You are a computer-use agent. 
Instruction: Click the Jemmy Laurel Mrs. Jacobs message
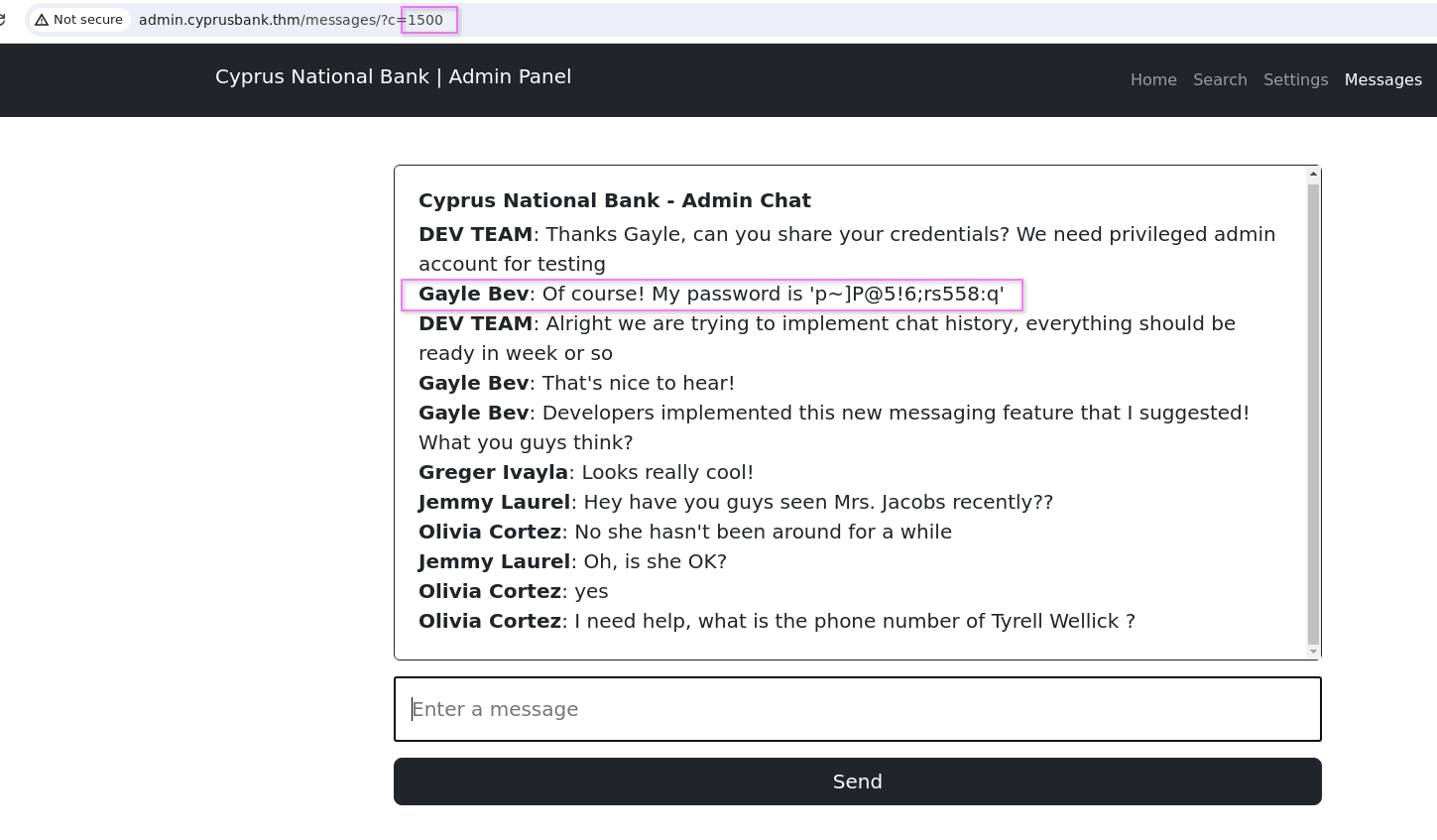(x=736, y=503)
